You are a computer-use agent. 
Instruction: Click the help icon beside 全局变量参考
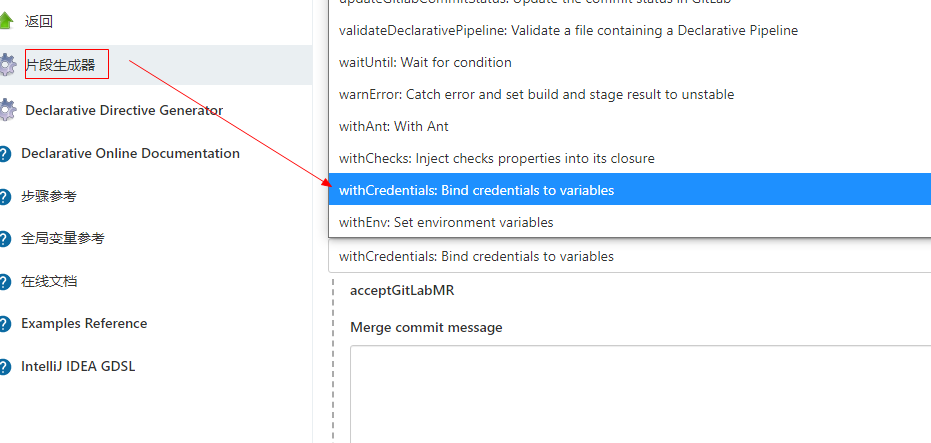pyautogui.click(x=5, y=239)
